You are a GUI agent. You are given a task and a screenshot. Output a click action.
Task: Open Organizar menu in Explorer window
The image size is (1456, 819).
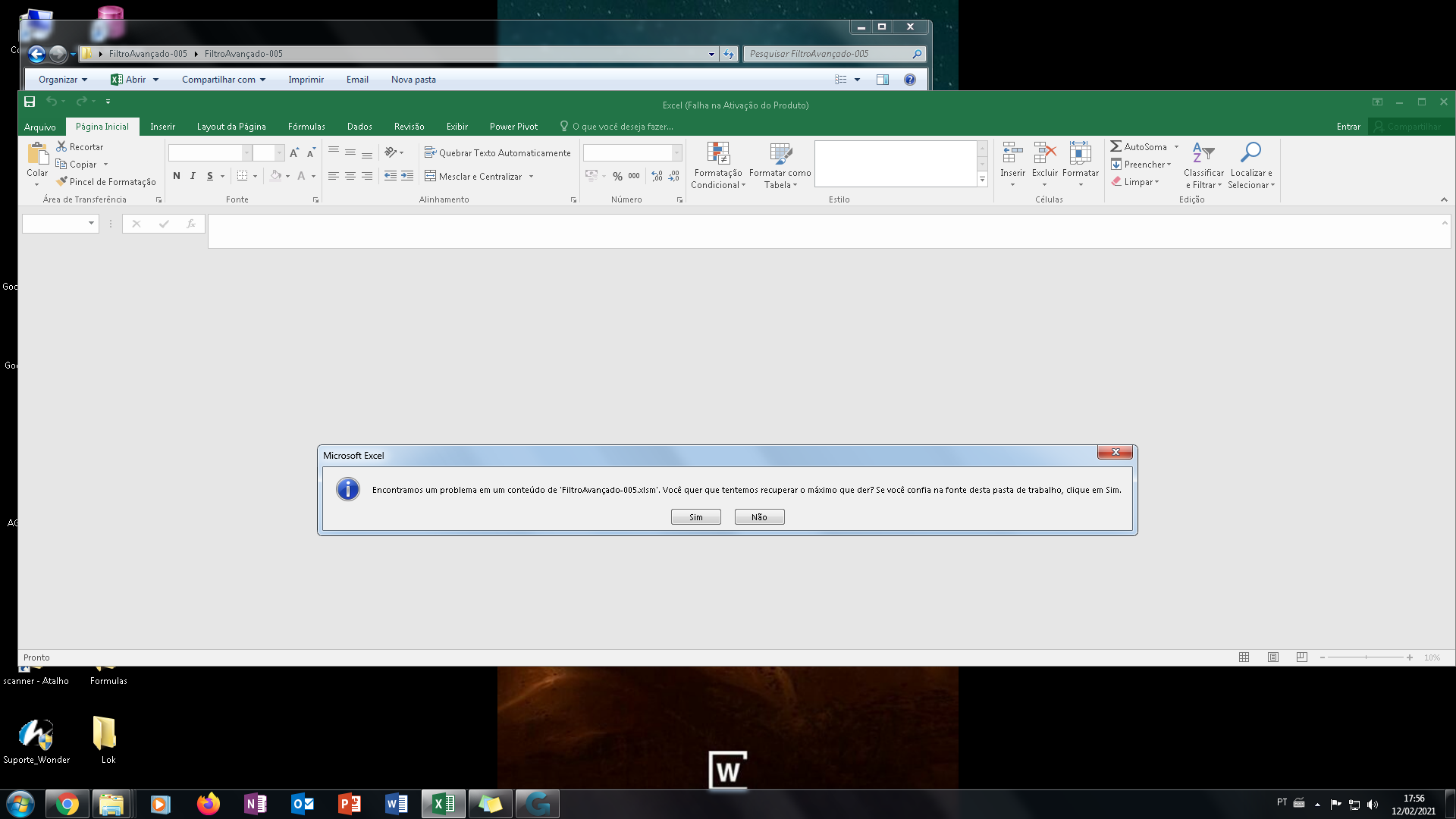pyautogui.click(x=63, y=80)
